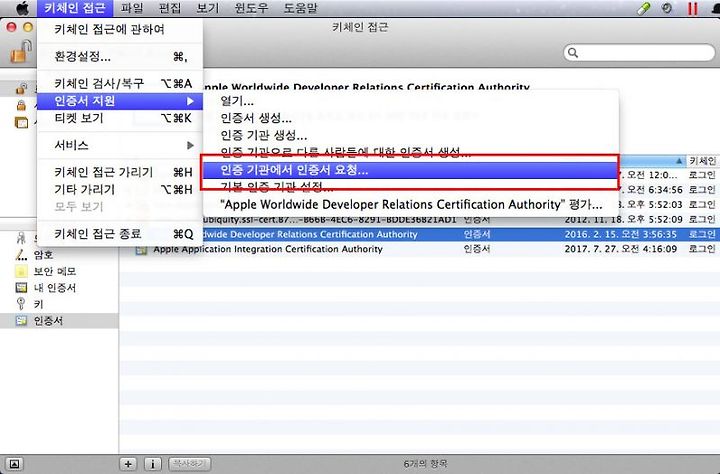Viewport: 720px width, 474px height.
Task: Click the sort arrow in column header
Action: click(x=679, y=161)
